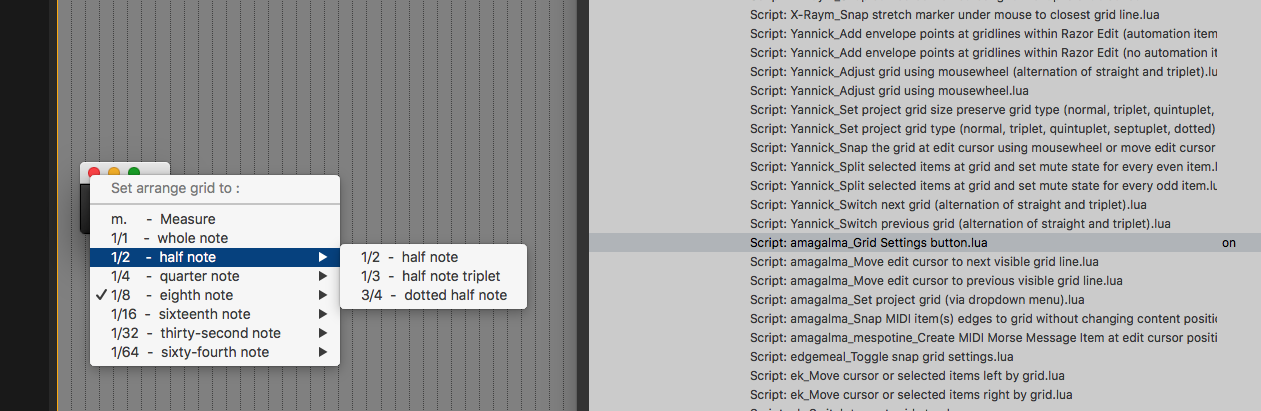Expand the sixteenth note submenu arrow

click(x=322, y=314)
